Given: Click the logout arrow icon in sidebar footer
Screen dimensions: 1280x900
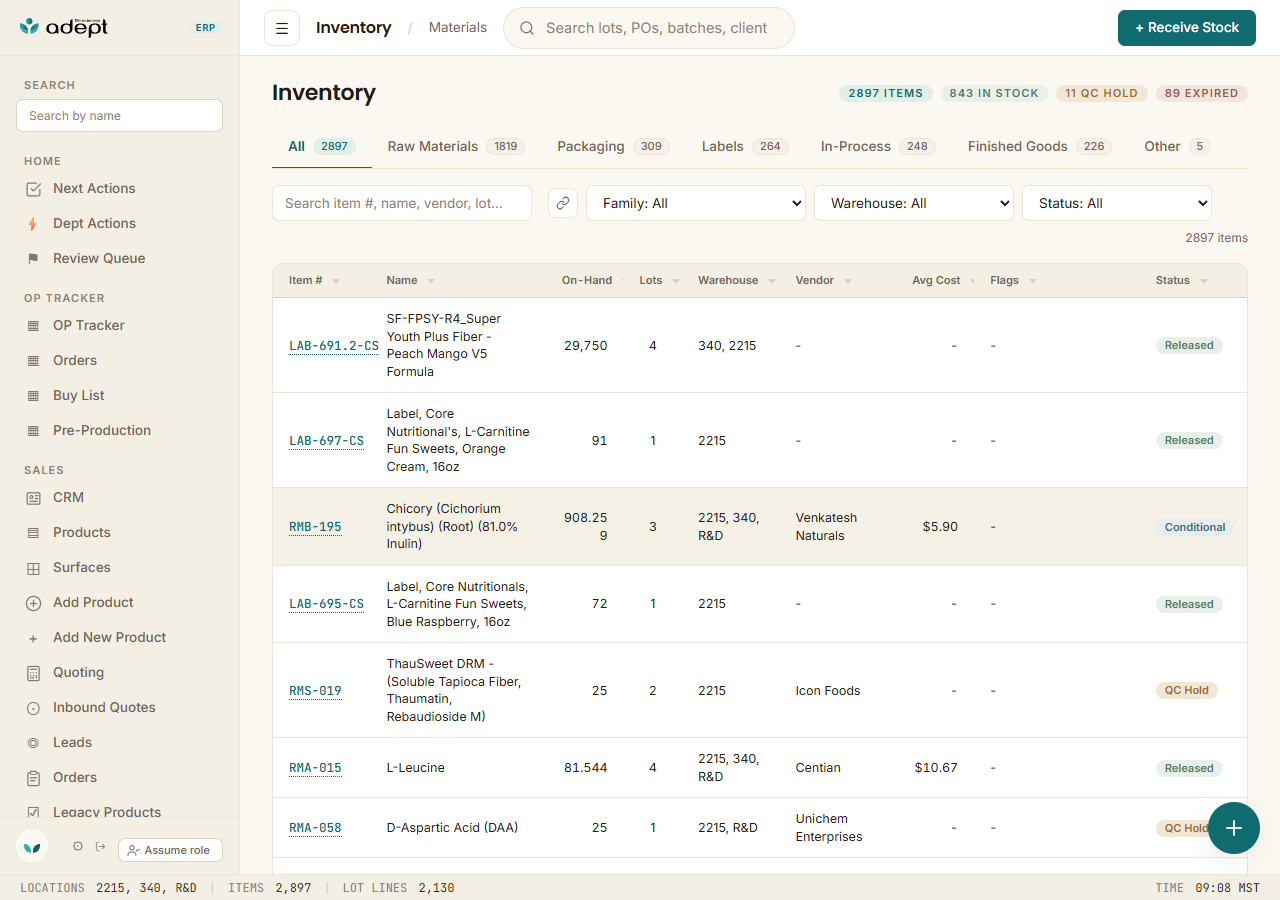Looking at the screenshot, I should click(101, 847).
